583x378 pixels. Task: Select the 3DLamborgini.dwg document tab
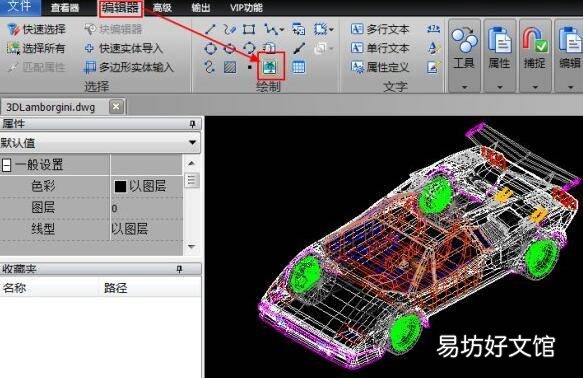(51, 107)
